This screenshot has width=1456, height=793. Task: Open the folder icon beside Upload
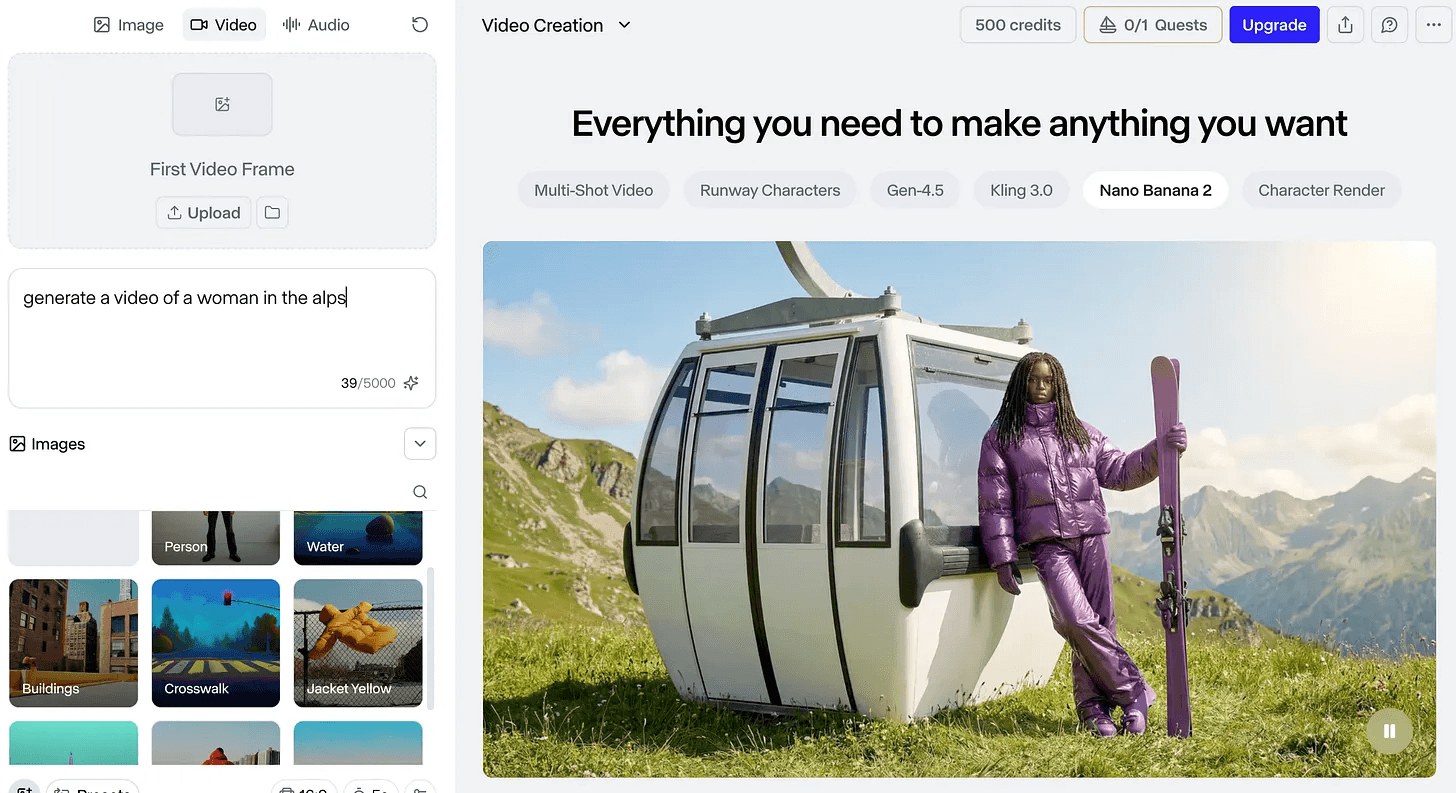pyautogui.click(x=272, y=212)
